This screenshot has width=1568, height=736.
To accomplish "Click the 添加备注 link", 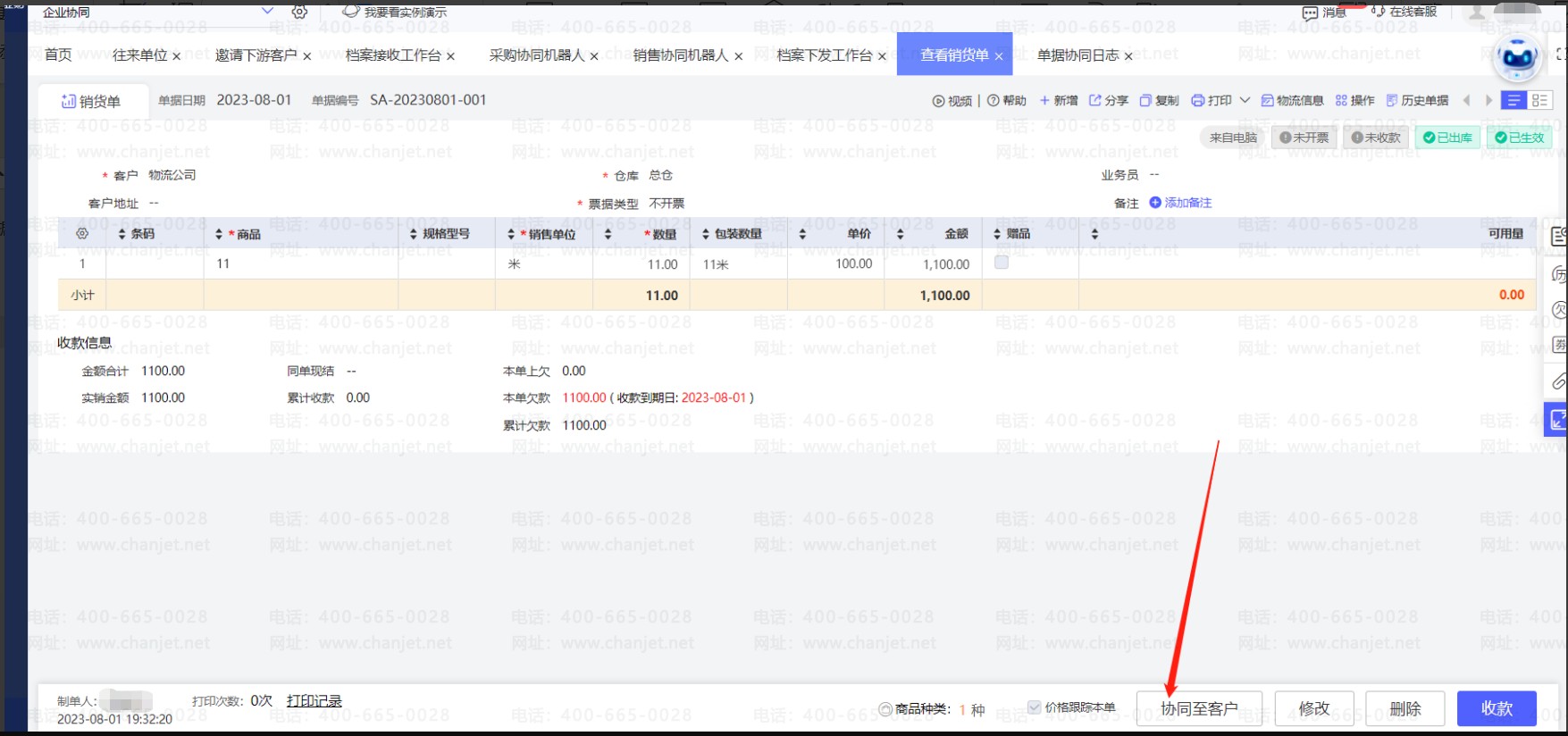I will (x=1187, y=203).
